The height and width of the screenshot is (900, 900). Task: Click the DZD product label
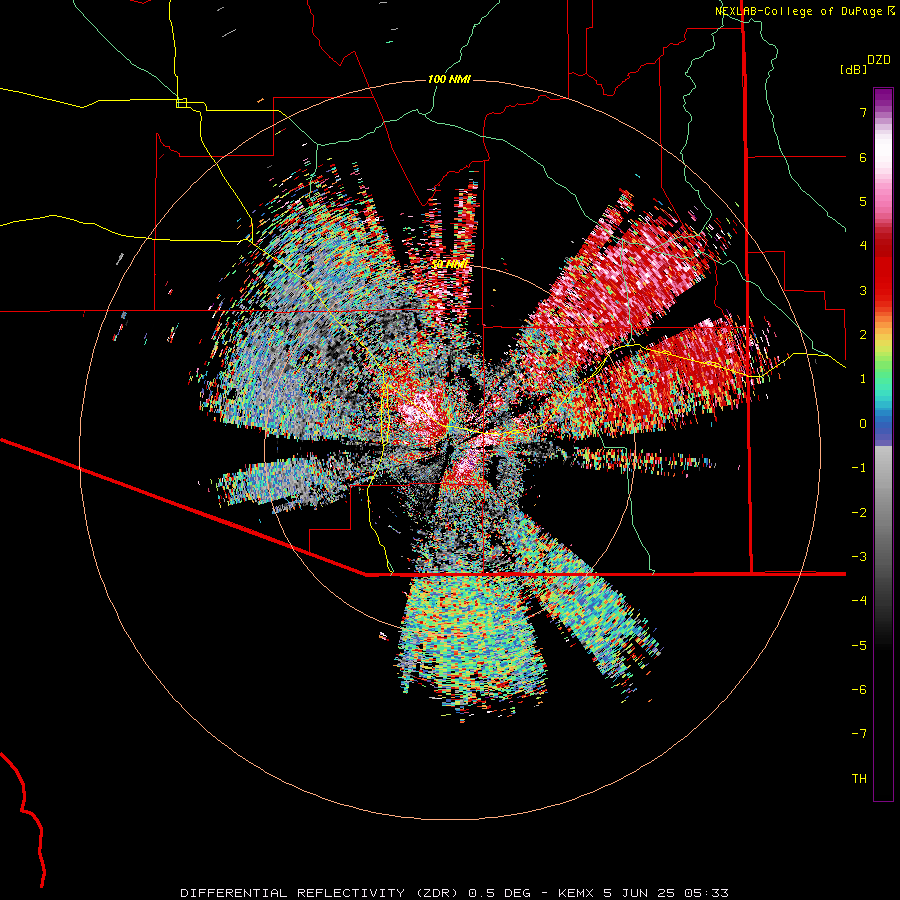879,60
